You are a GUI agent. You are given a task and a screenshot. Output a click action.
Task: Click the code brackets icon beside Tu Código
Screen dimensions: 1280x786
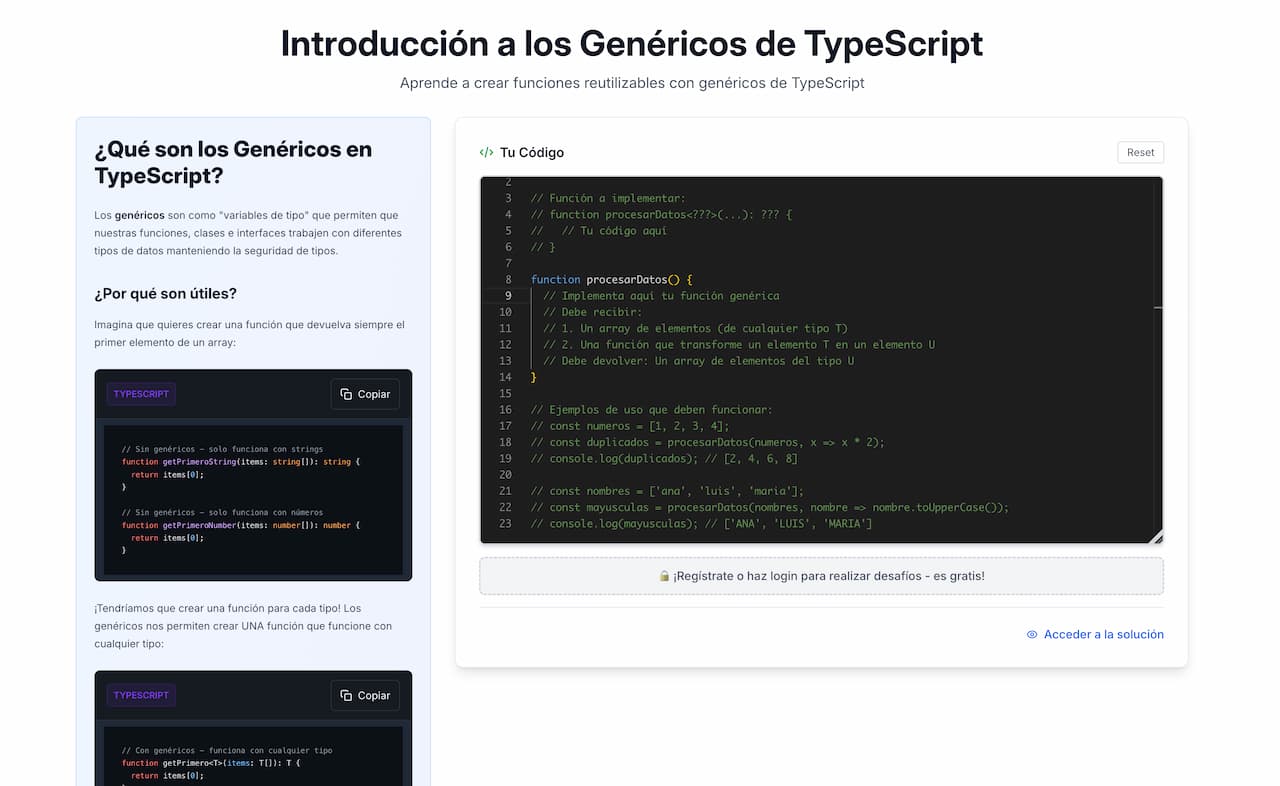tap(486, 153)
